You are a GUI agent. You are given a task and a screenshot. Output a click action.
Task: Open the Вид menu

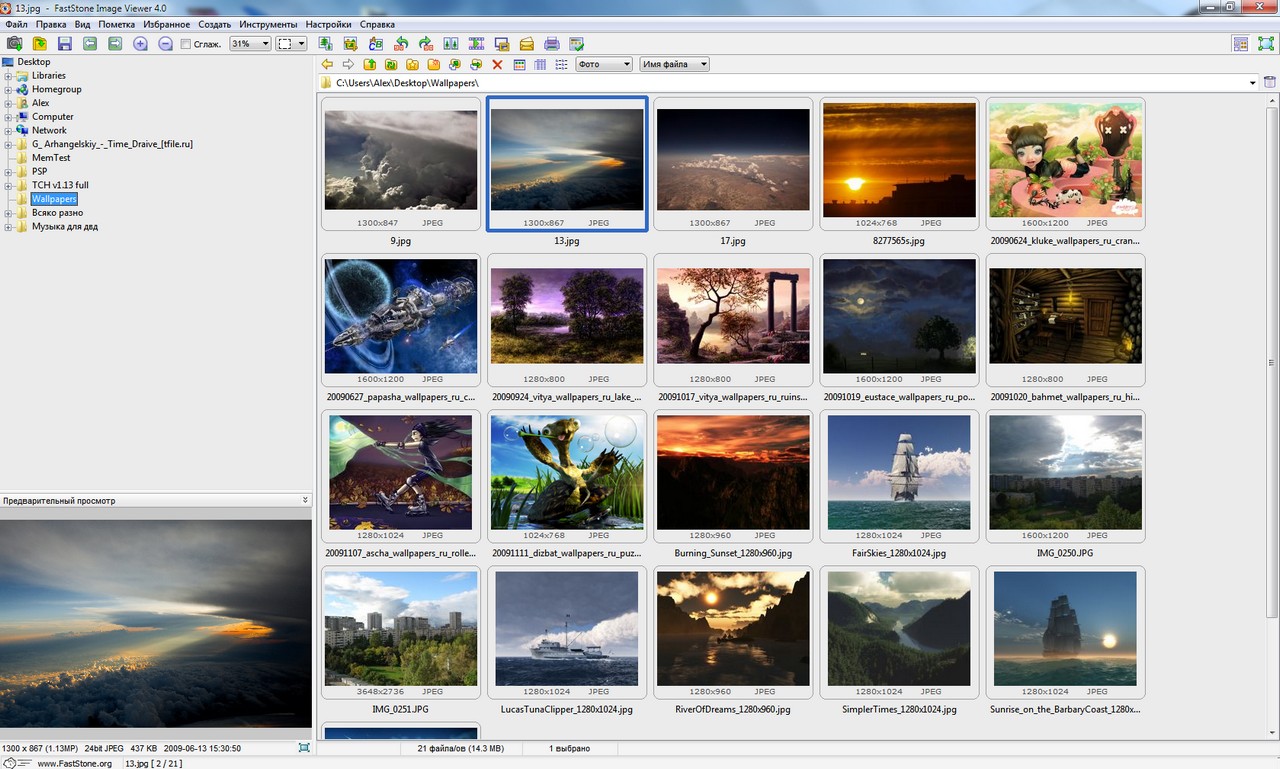[x=82, y=24]
